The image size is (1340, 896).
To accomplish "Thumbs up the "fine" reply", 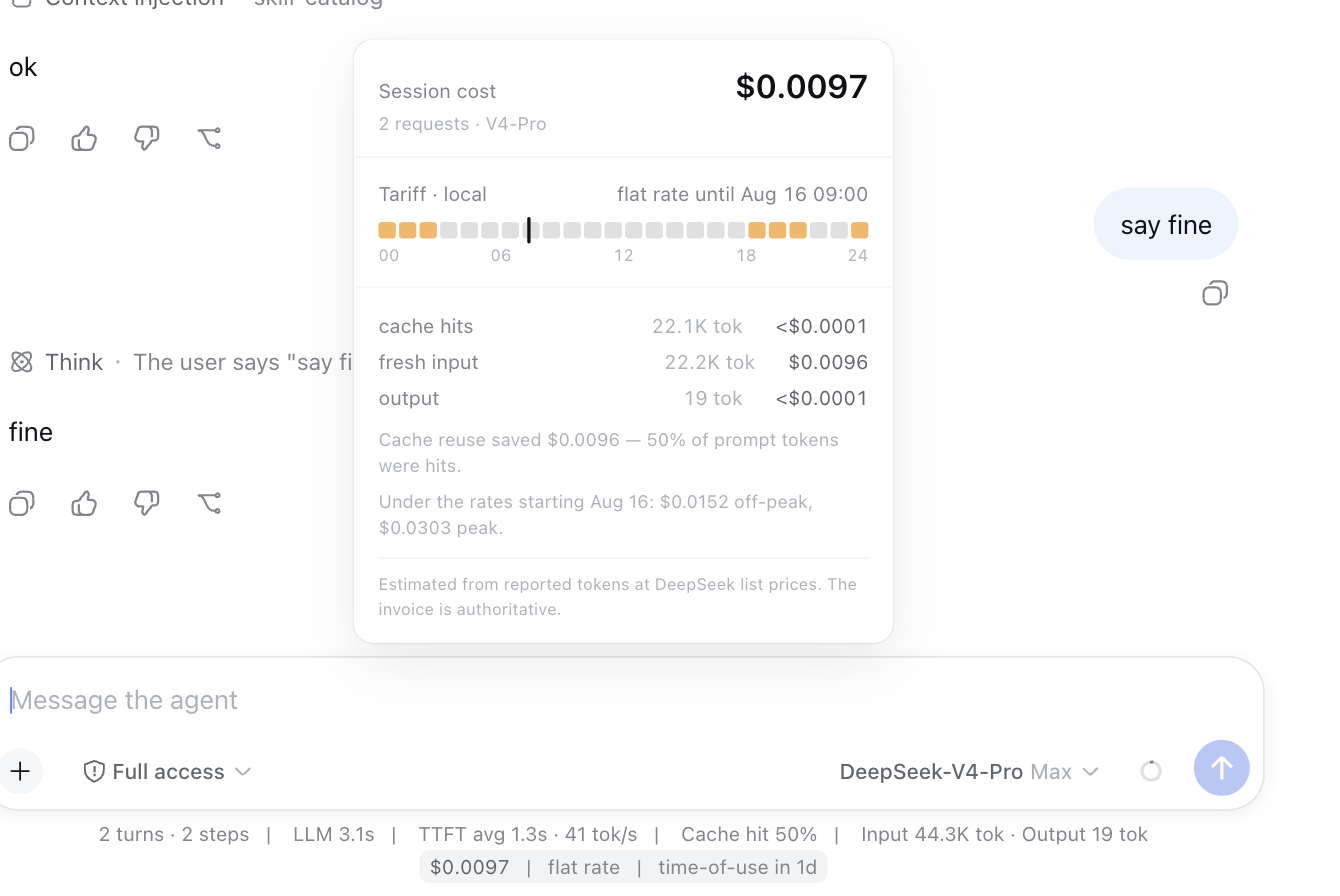I will 84,503.
